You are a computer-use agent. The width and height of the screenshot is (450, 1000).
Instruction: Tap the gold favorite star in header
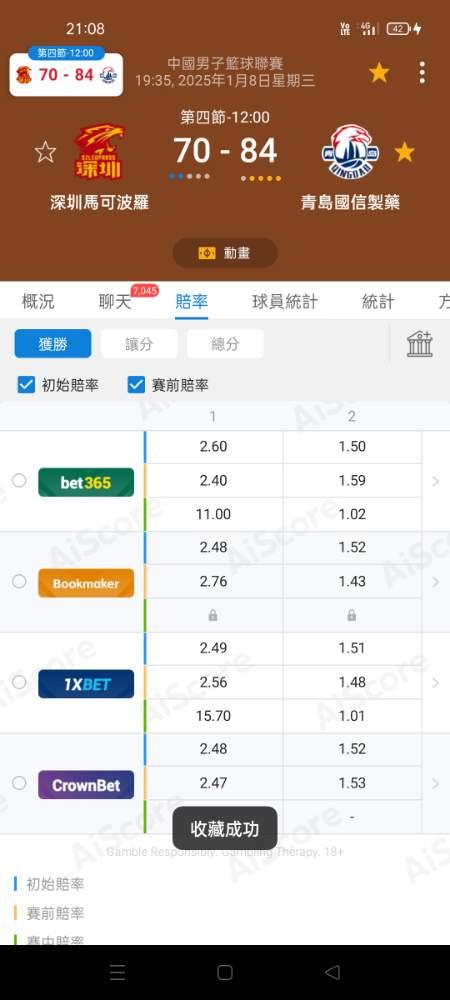379,73
